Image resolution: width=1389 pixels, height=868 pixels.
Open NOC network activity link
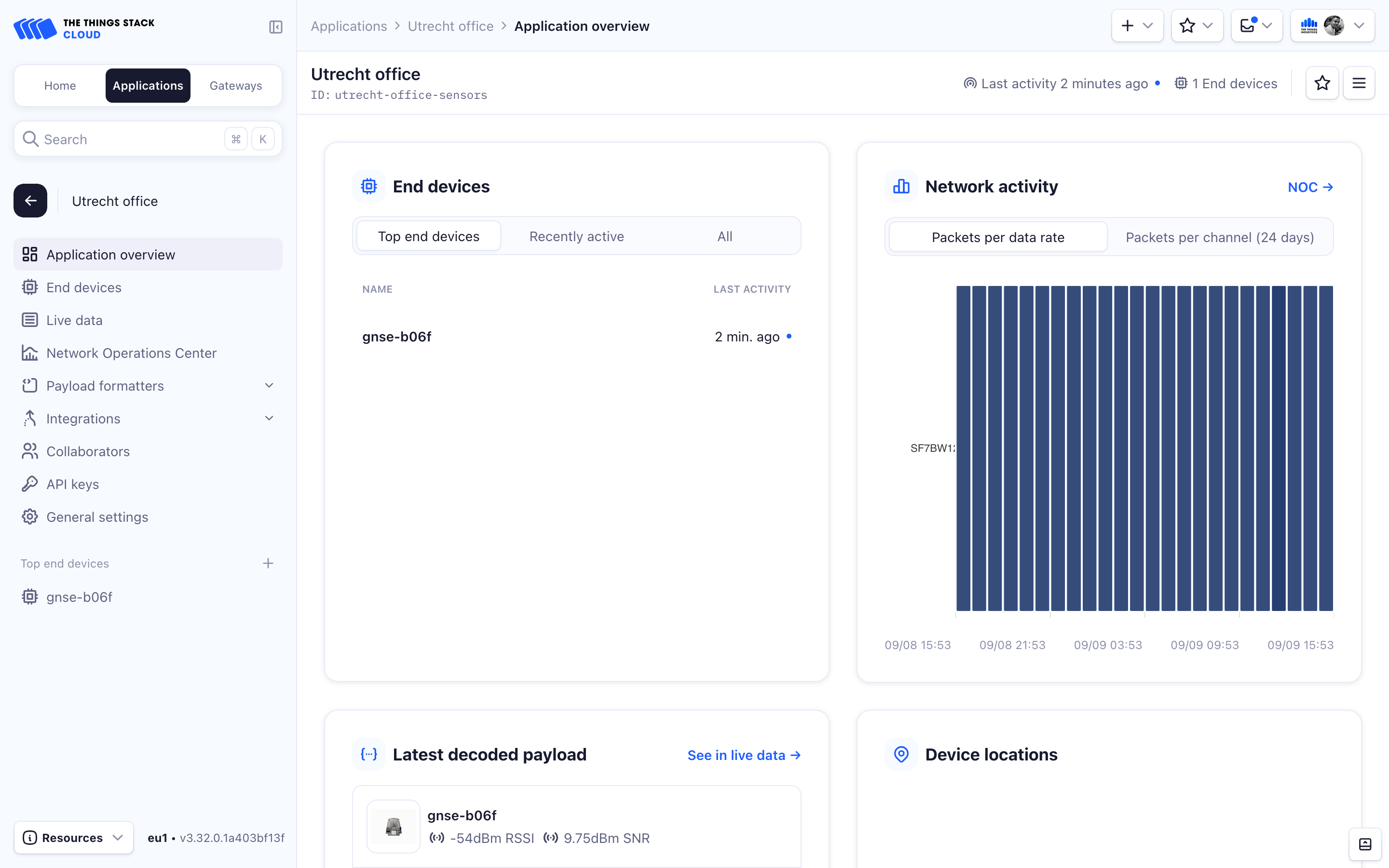pos(1310,187)
